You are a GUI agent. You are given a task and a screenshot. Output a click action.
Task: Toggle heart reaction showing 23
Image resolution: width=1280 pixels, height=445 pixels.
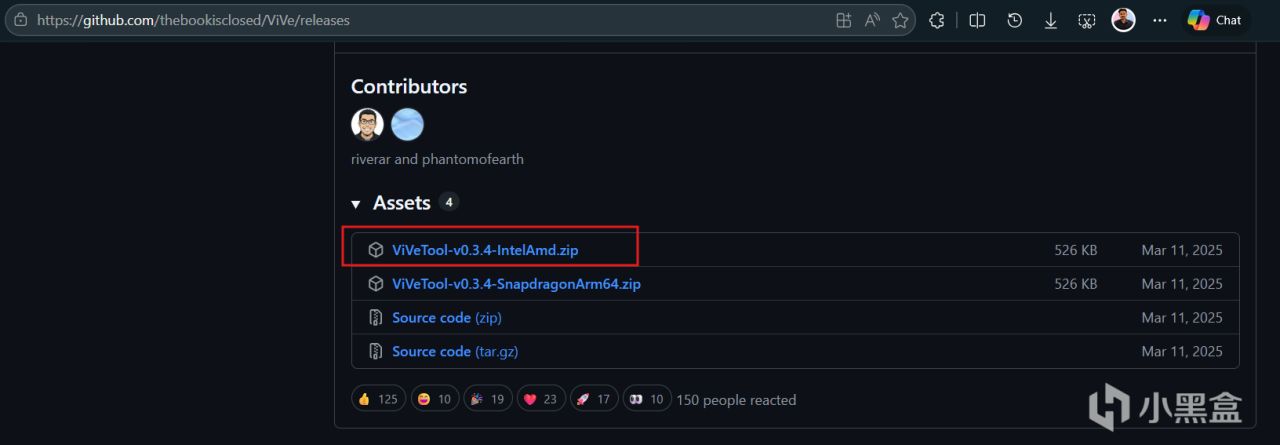(x=541, y=399)
